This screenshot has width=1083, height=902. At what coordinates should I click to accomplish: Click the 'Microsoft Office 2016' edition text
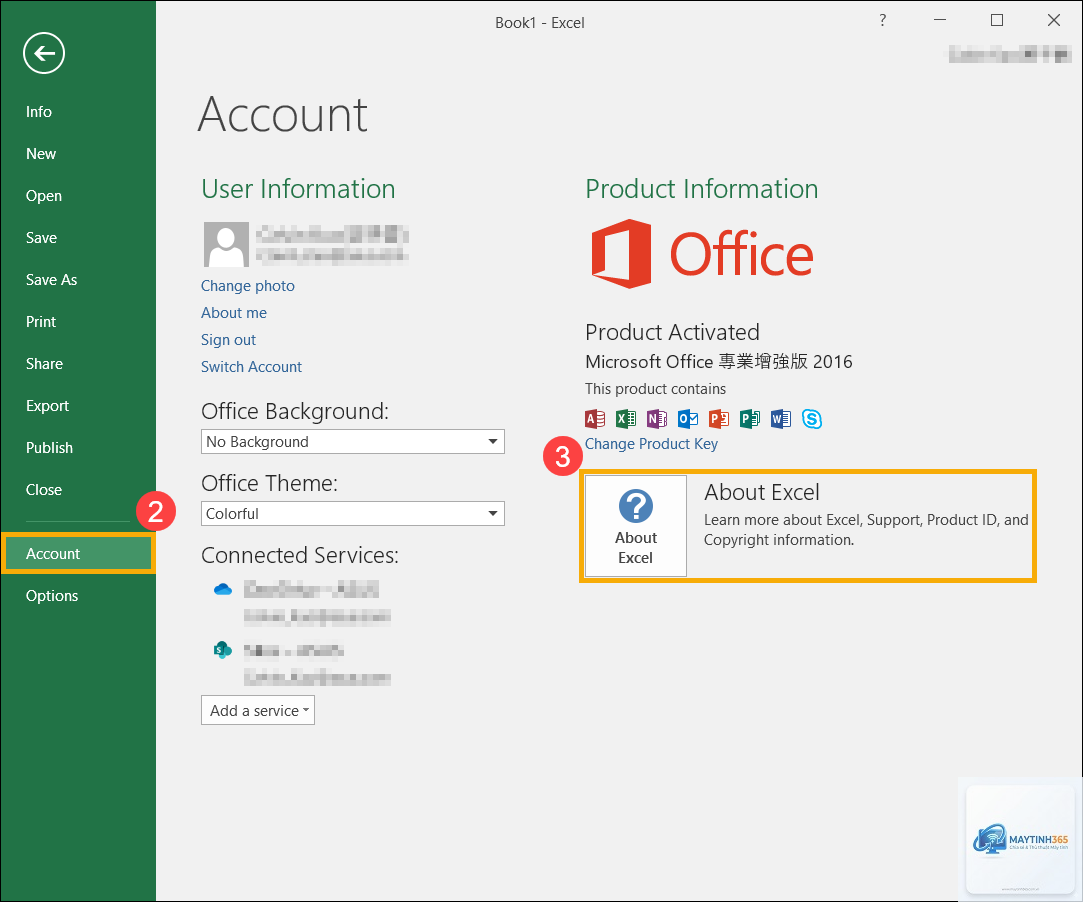(x=718, y=362)
